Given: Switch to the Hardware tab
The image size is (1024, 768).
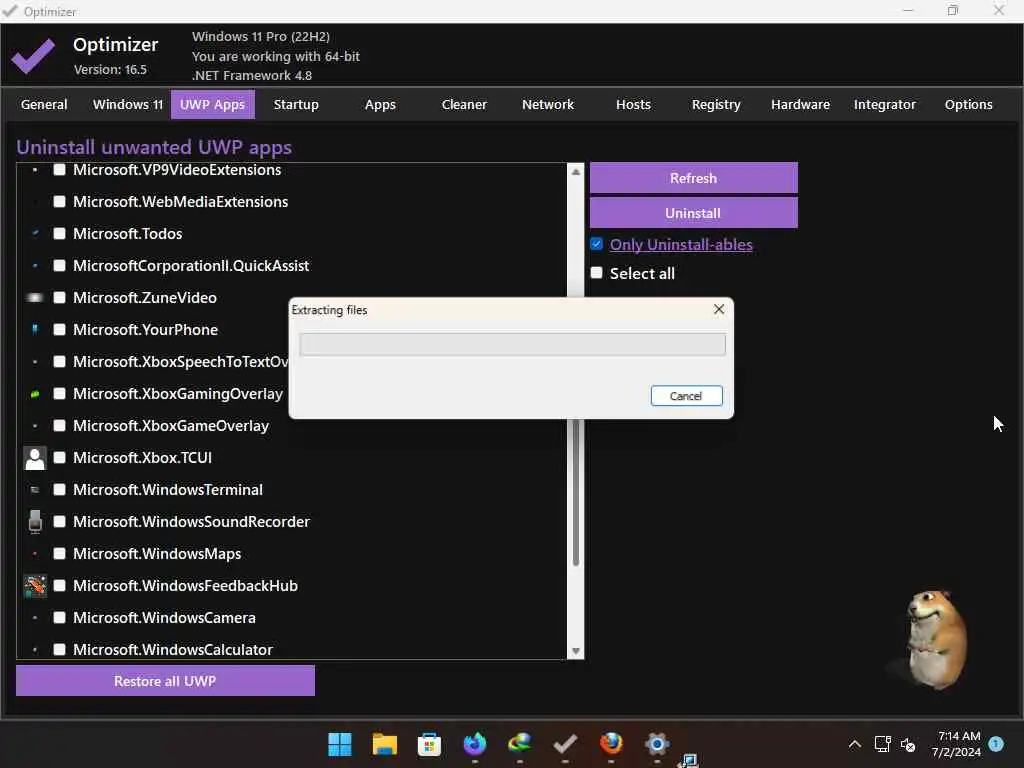Looking at the screenshot, I should pyautogui.click(x=800, y=104).
